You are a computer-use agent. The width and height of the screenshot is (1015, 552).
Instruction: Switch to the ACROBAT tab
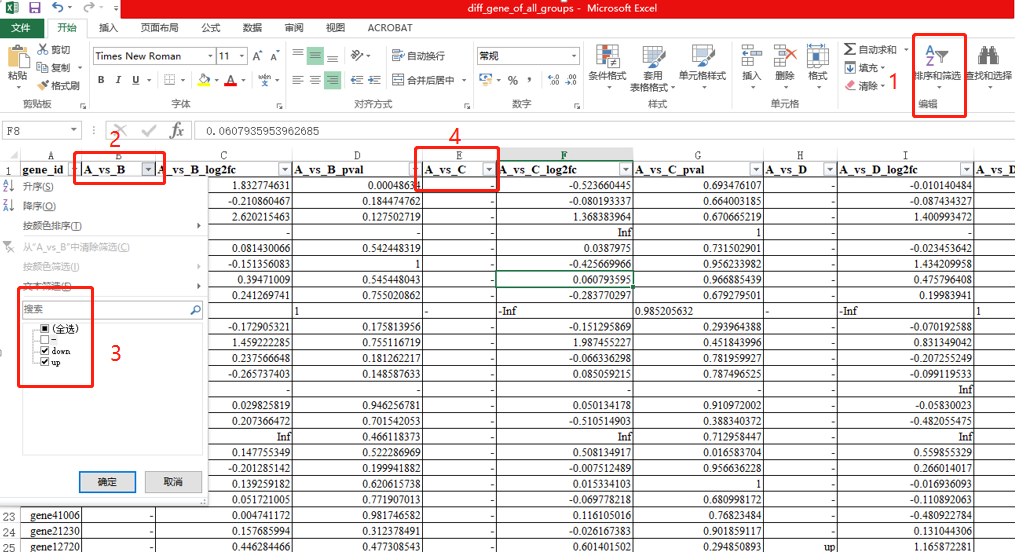(x=390, y=28)
